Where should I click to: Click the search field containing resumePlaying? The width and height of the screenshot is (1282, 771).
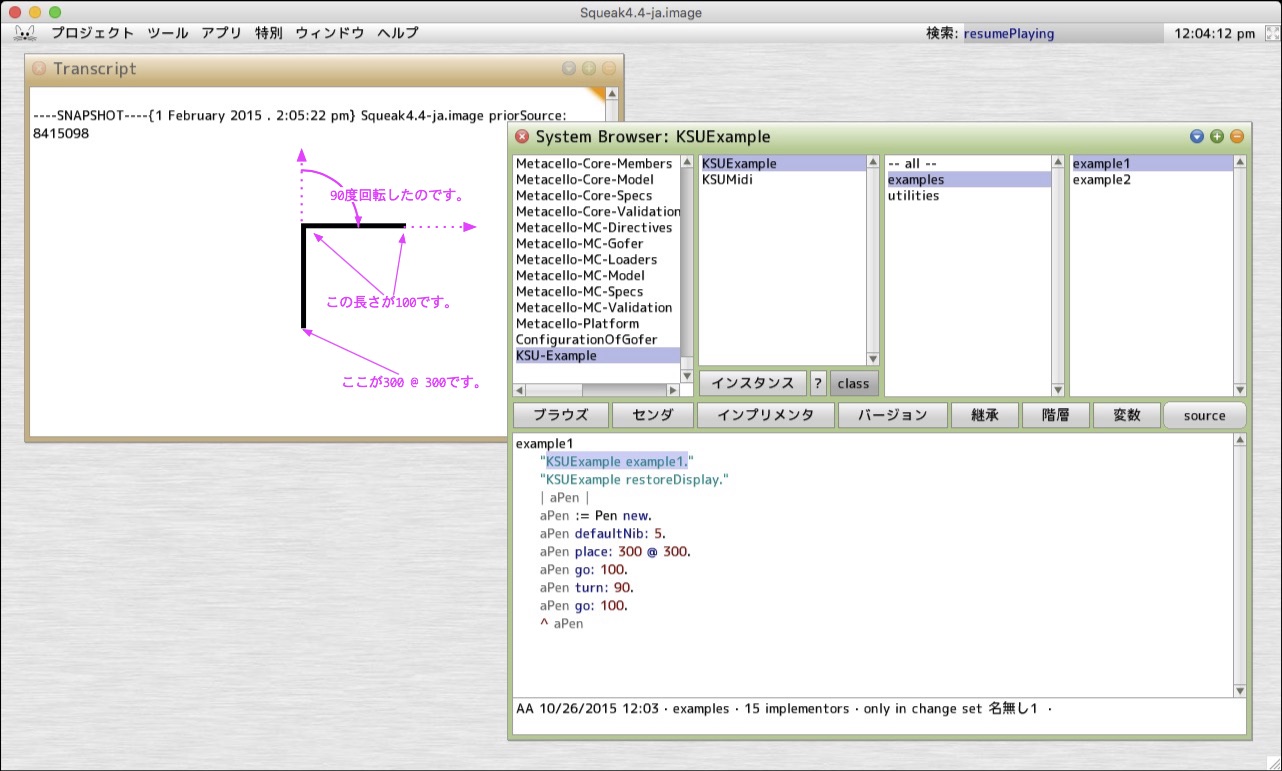pos(1062,33)
